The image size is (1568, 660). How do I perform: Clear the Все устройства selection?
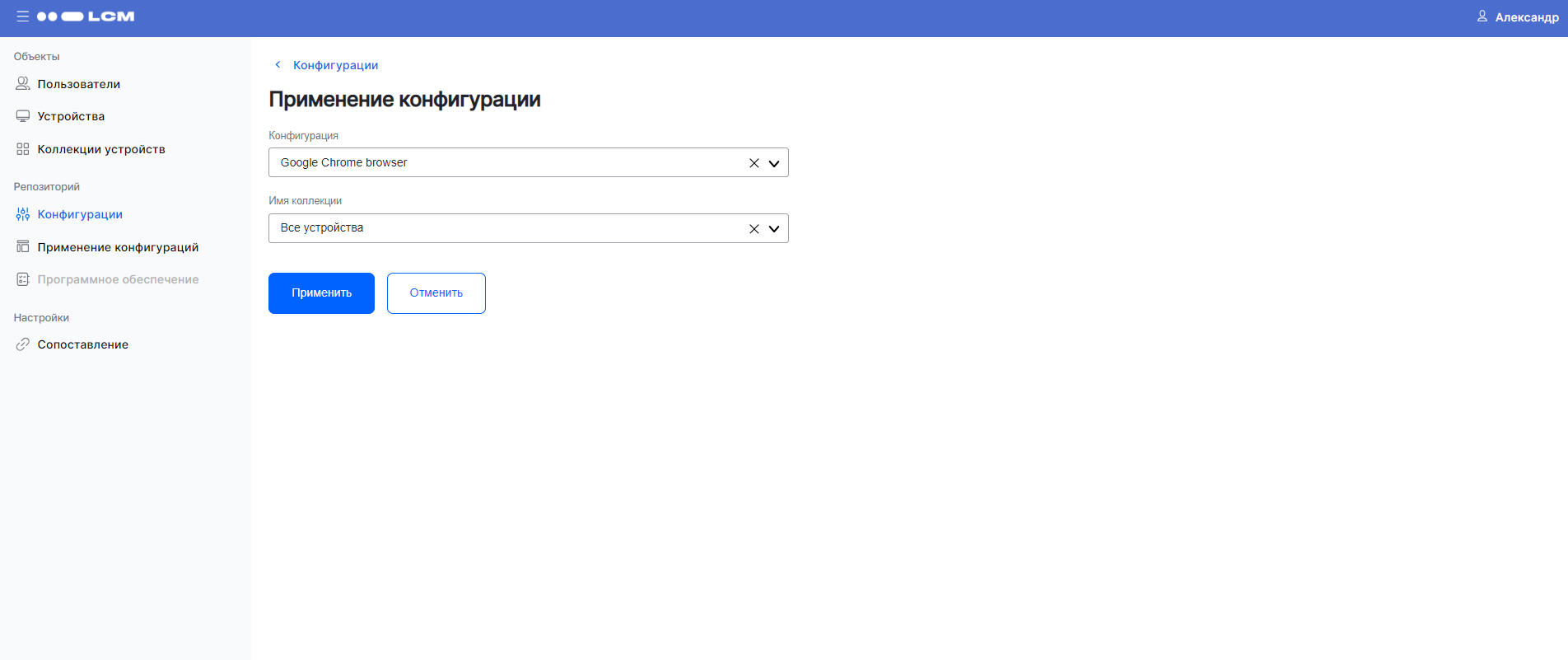(754, 229)
